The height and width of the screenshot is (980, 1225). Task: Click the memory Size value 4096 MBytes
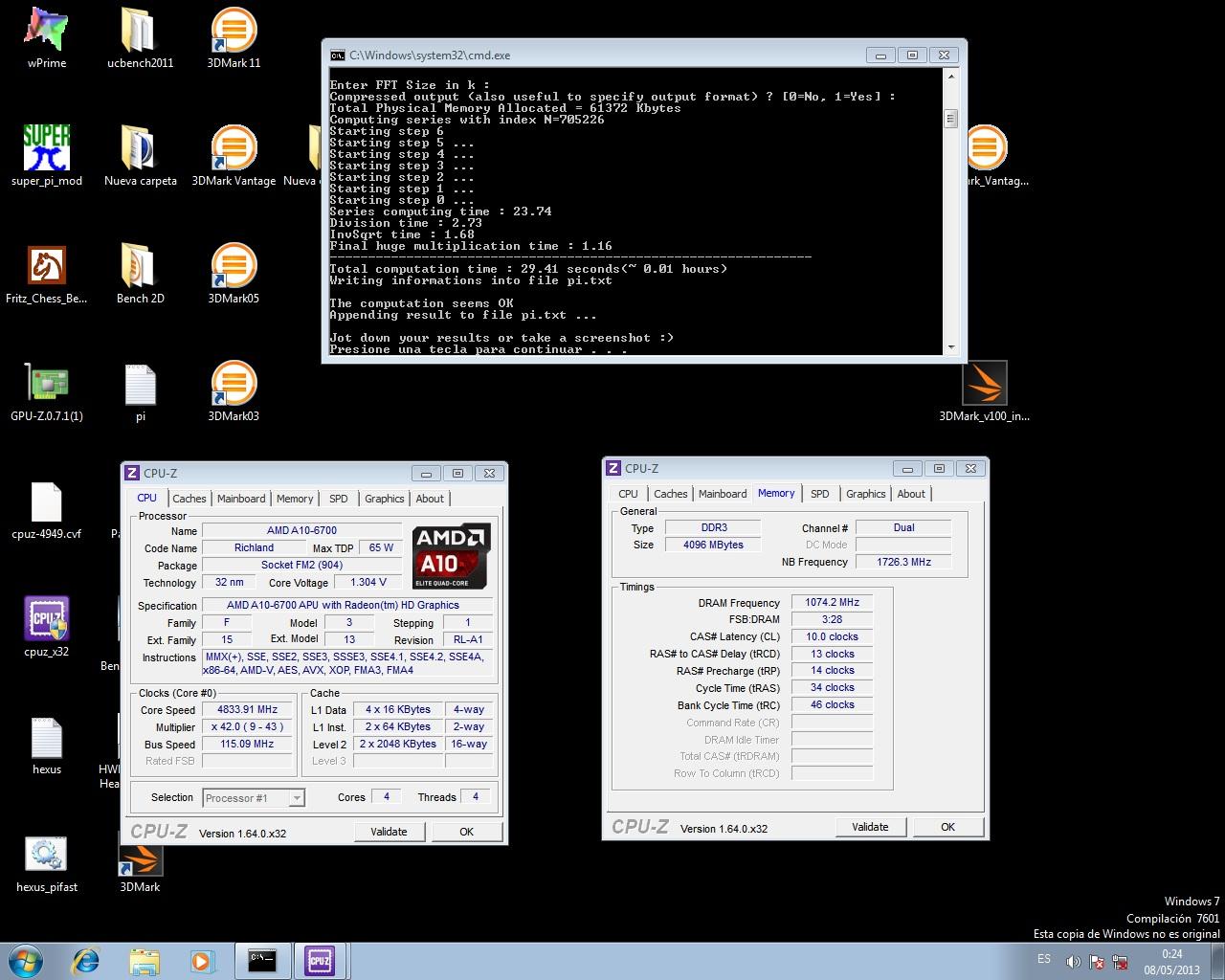click(713, 546)
